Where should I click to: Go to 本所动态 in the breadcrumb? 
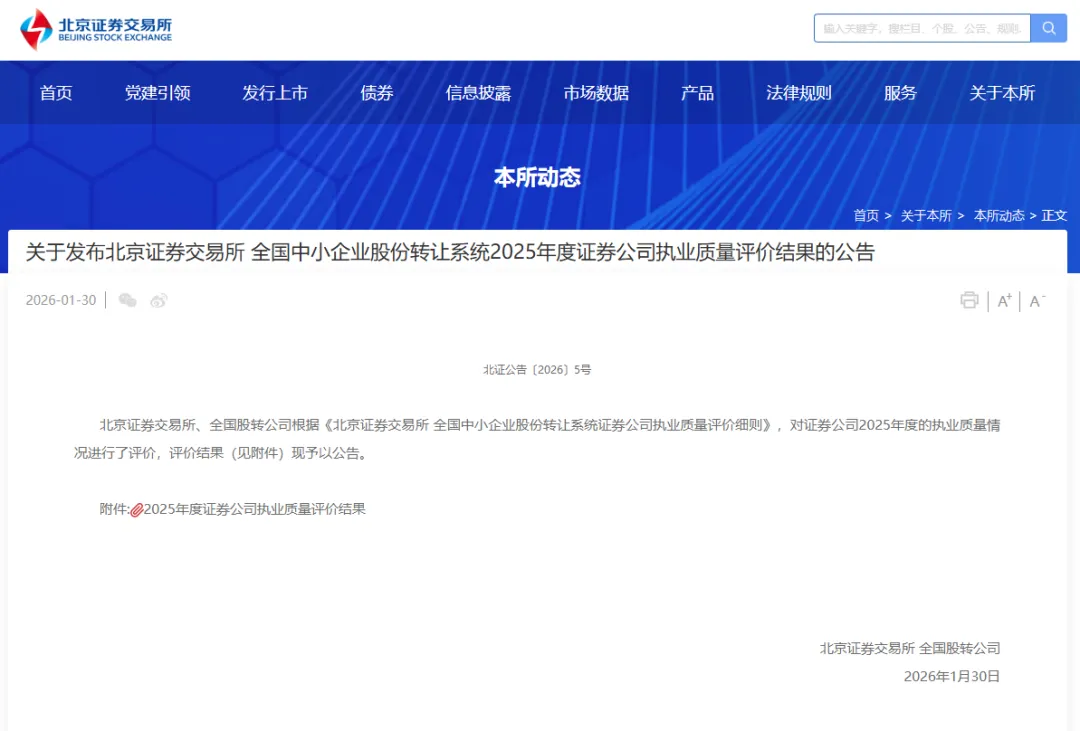coord(999,216)
